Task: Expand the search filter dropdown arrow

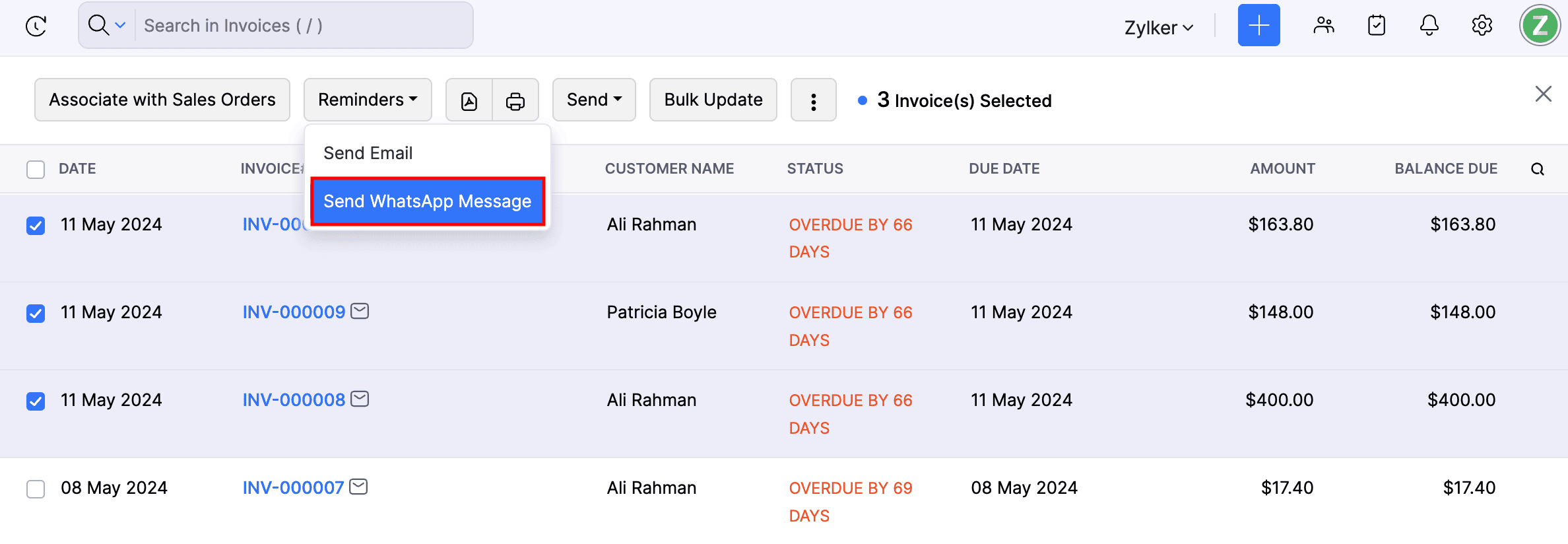Action: [x=120, y=26]
